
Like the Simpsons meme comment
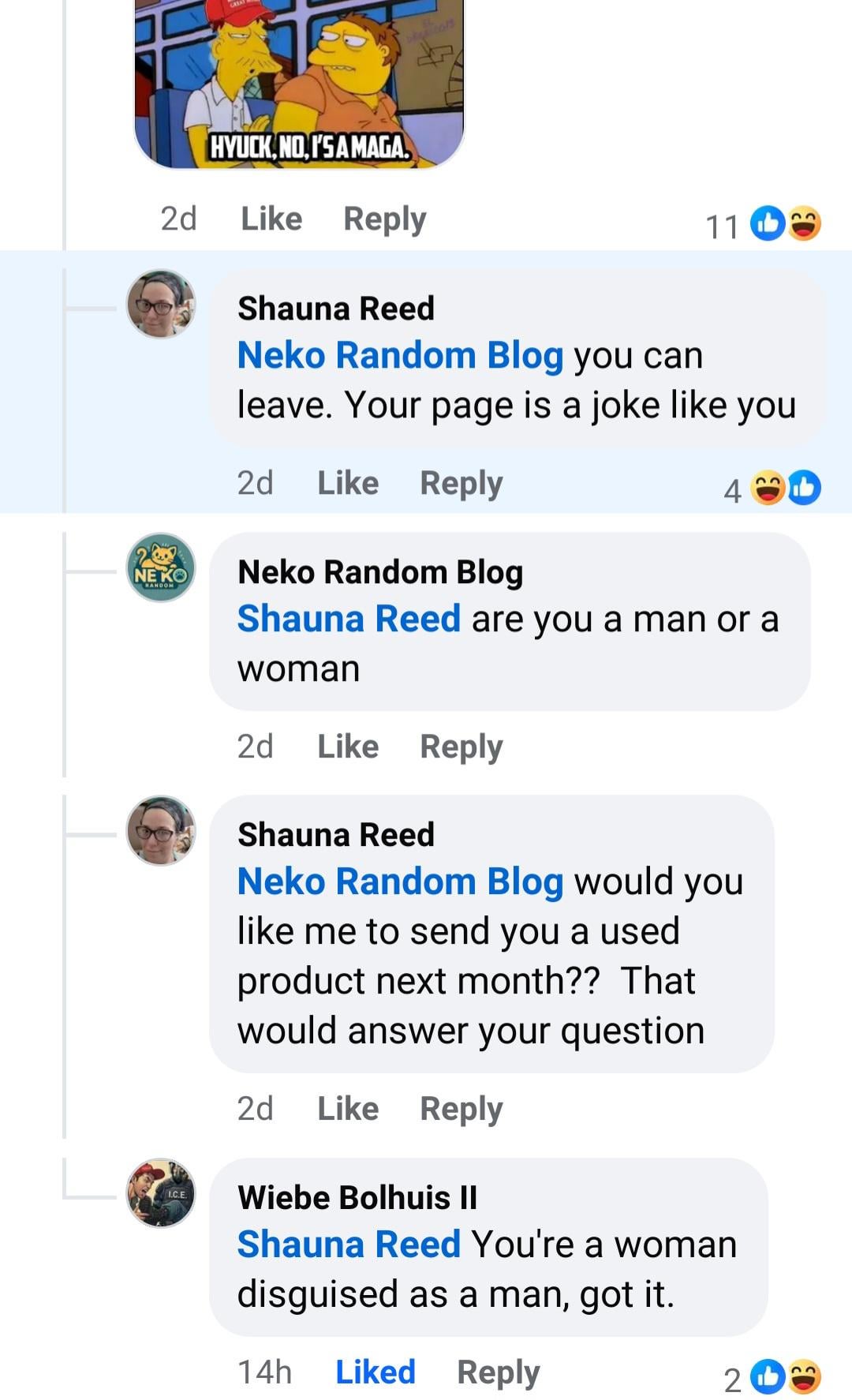[x=271, y=219]
